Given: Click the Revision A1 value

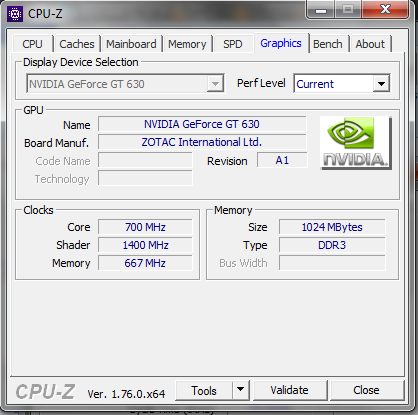Looking at the screenshot, I should [x=282, y=160].
